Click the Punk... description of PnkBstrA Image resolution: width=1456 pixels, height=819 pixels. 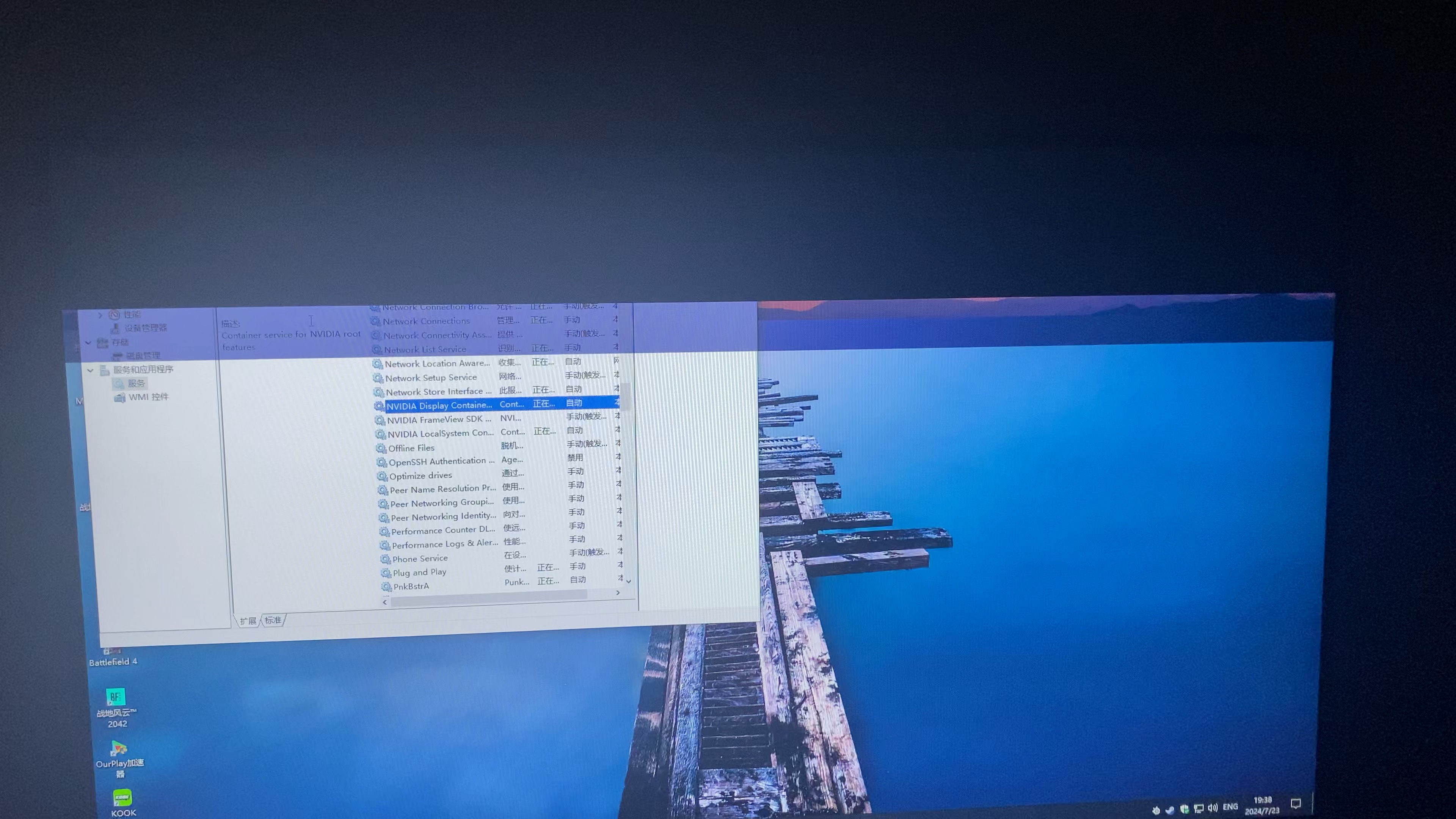tap(516, 582)
